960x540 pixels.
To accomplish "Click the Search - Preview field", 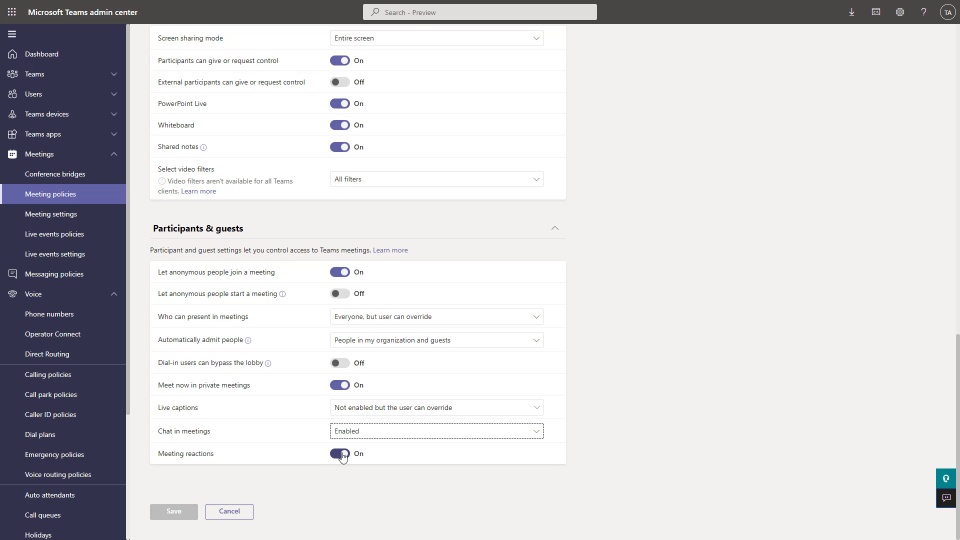I will [480, 12].
